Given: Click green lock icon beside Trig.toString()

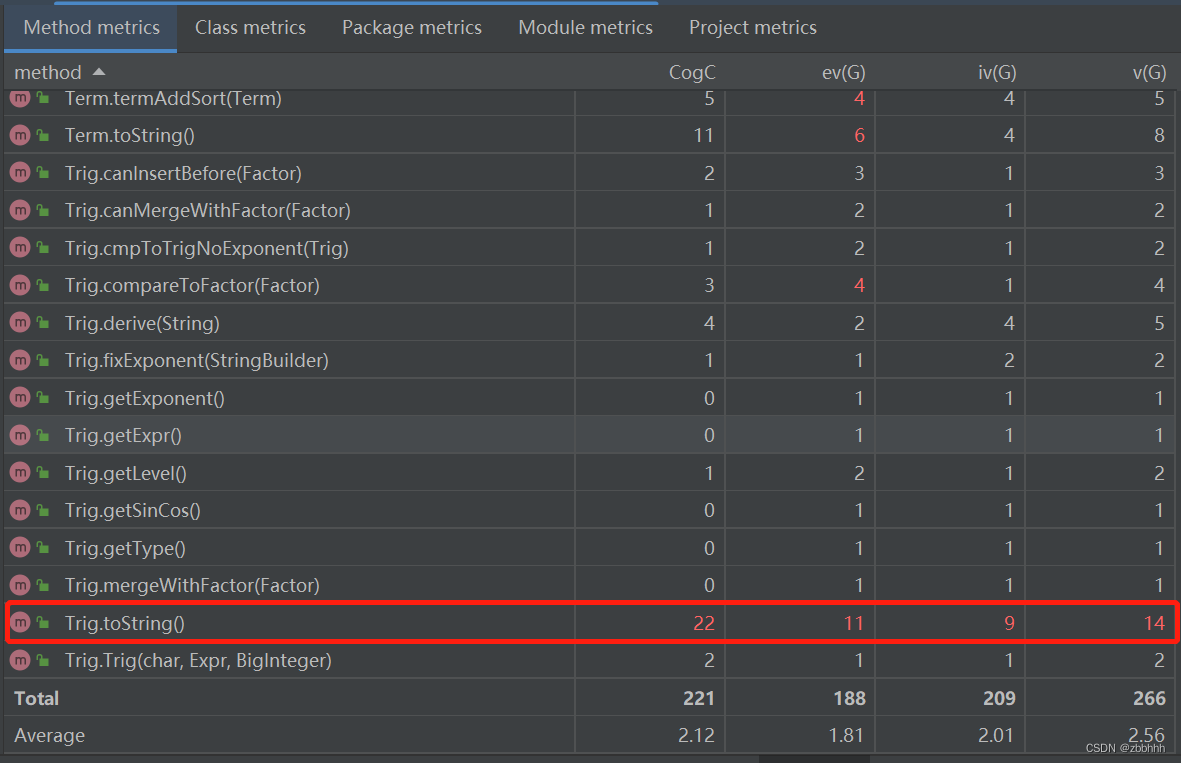Looking at the screenshot, I should click(x=44, y=622).
